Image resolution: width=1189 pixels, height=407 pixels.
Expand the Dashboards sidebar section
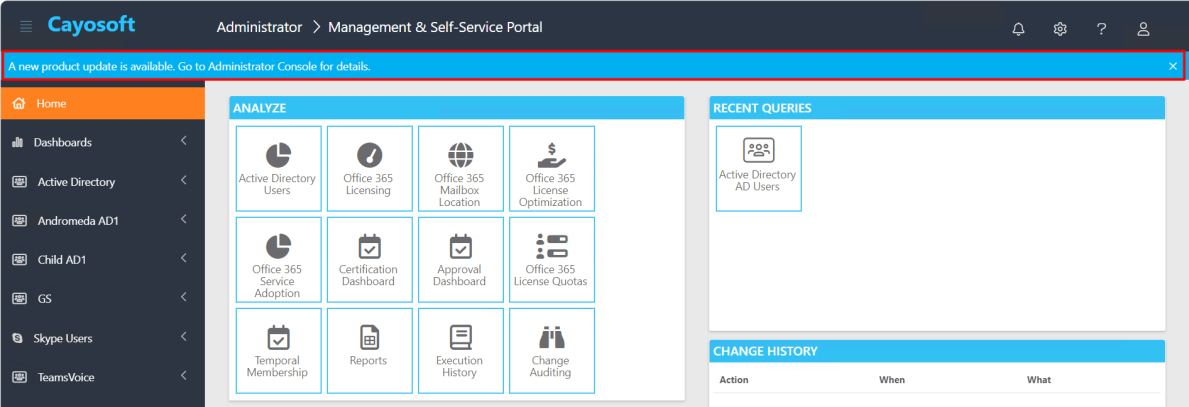(x=102, y=142)
